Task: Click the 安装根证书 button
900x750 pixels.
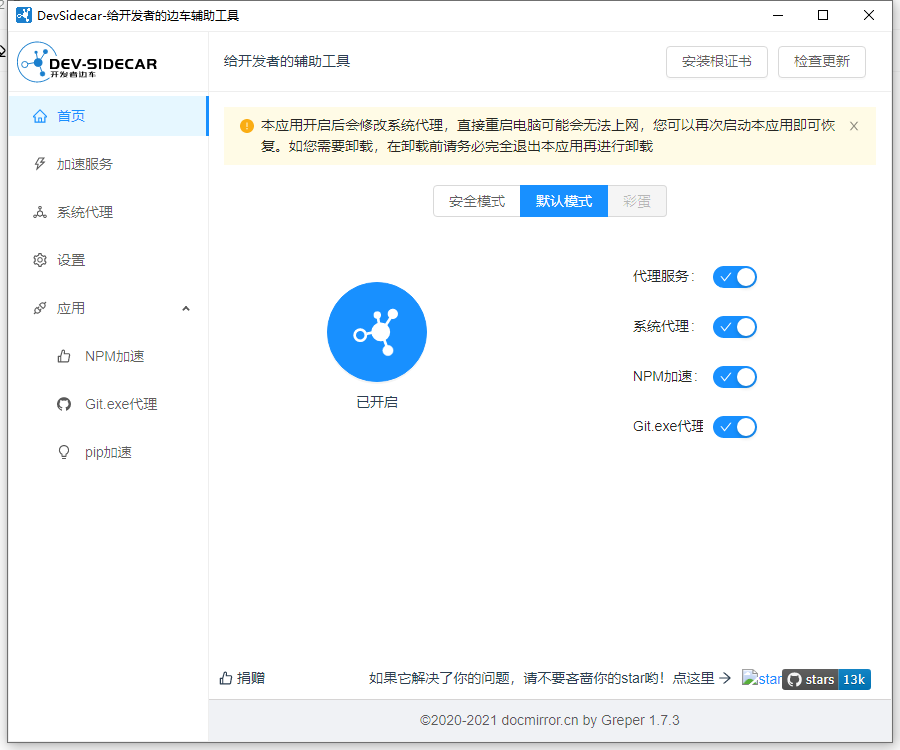Action: coord(716,61)
